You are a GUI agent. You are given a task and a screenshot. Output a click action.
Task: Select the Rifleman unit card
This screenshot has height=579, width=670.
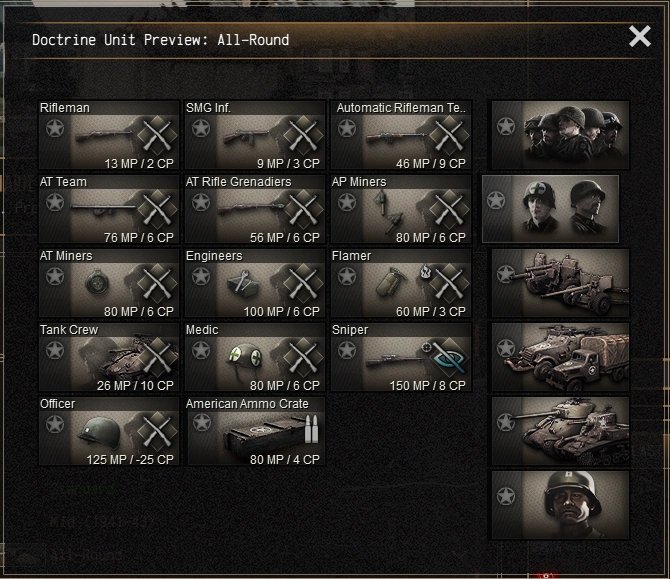(x=109, y=135)
